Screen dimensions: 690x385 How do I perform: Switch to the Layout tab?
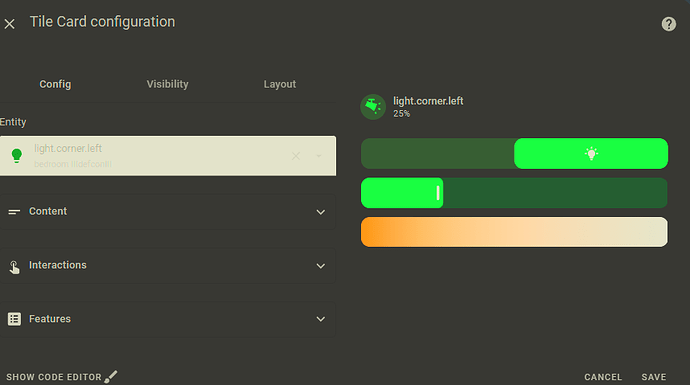tap(279, 84)
